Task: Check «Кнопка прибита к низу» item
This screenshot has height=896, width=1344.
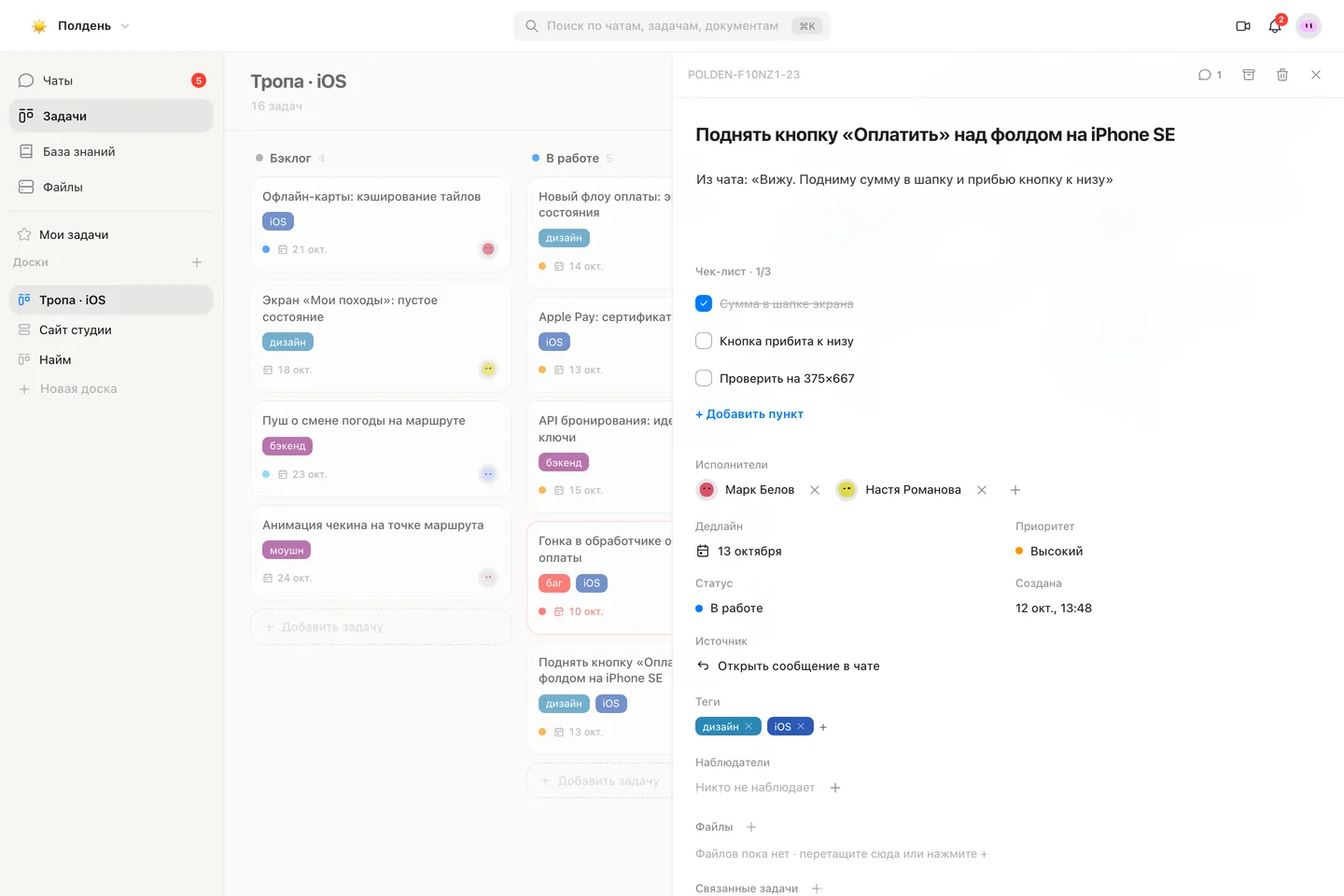Action: (704, 341)
